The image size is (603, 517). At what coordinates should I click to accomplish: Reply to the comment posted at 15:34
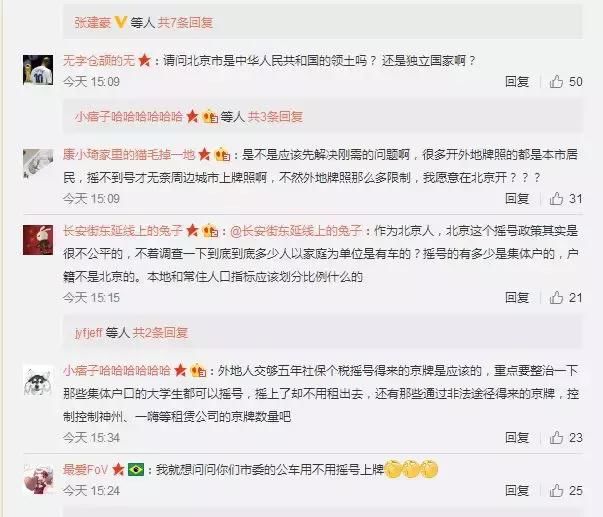pos(517,437)
